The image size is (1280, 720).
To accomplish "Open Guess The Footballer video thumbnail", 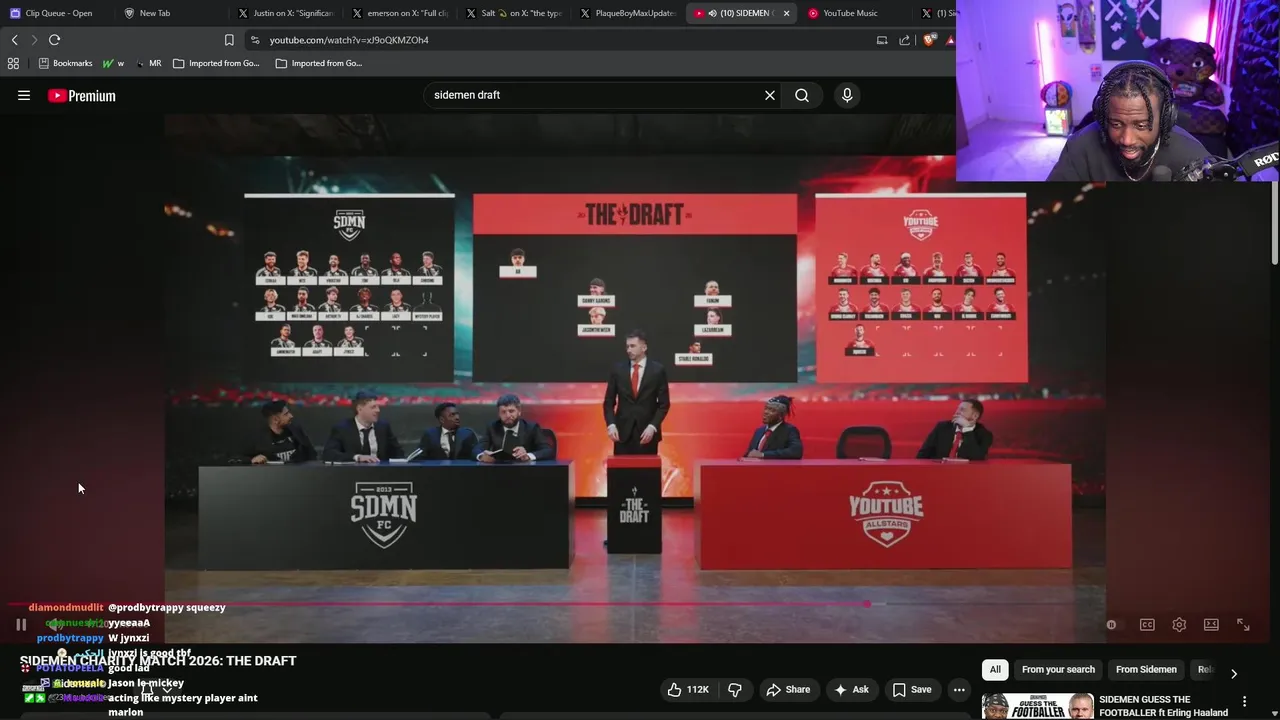I will (1037, 707).
